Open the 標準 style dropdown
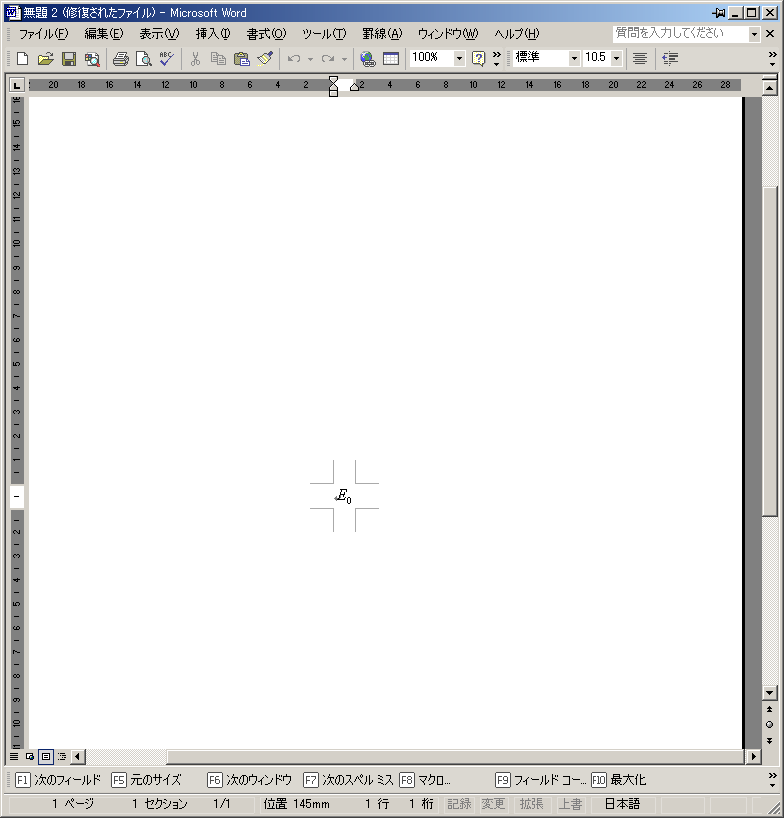The width and height of the screenshot is (784, 818). pyautogui.click(x=574, y=58)
